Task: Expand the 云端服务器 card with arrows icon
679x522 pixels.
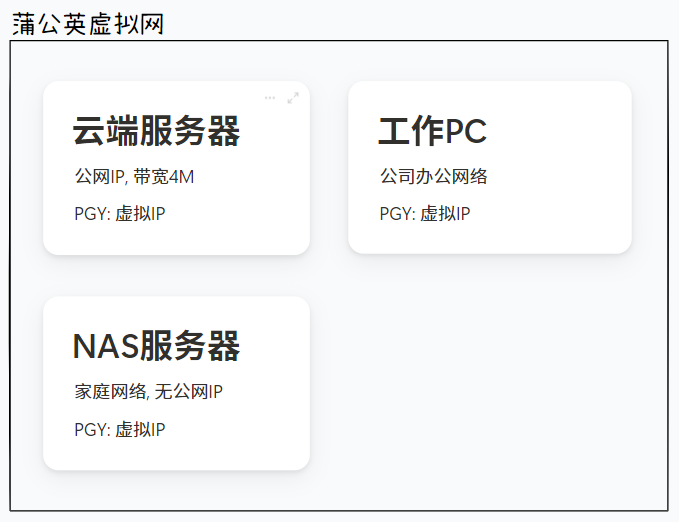Action: (293, 98)
